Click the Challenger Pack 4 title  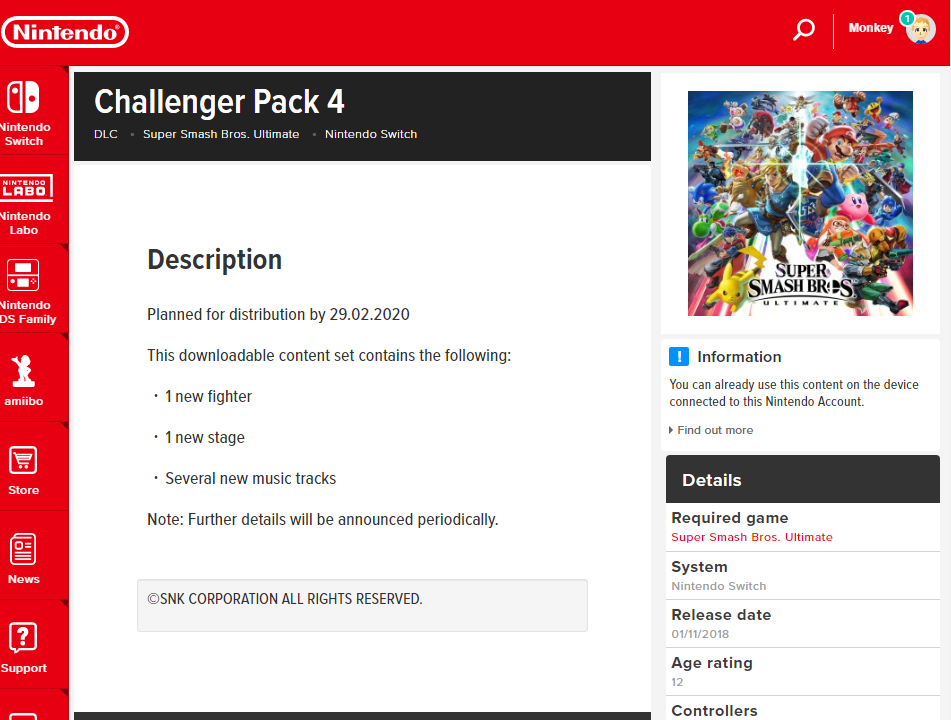point(219,102)
